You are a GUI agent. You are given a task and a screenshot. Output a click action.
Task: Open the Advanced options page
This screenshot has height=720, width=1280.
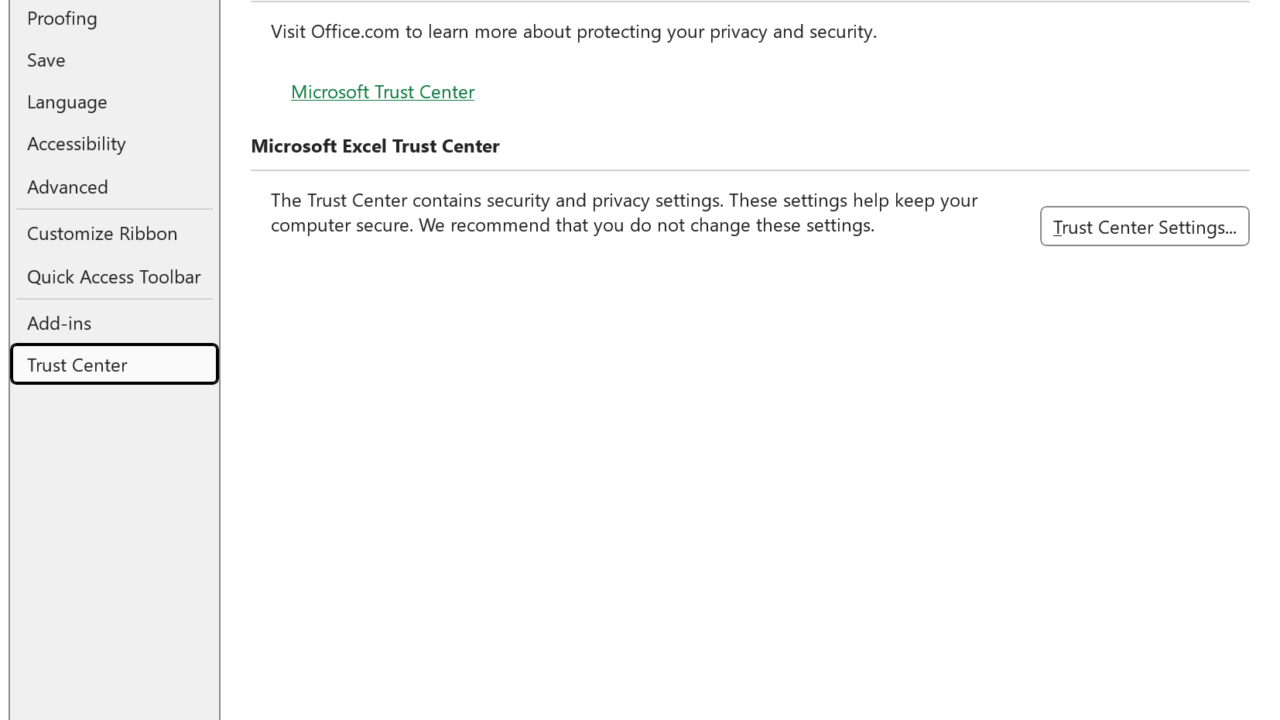67,187
